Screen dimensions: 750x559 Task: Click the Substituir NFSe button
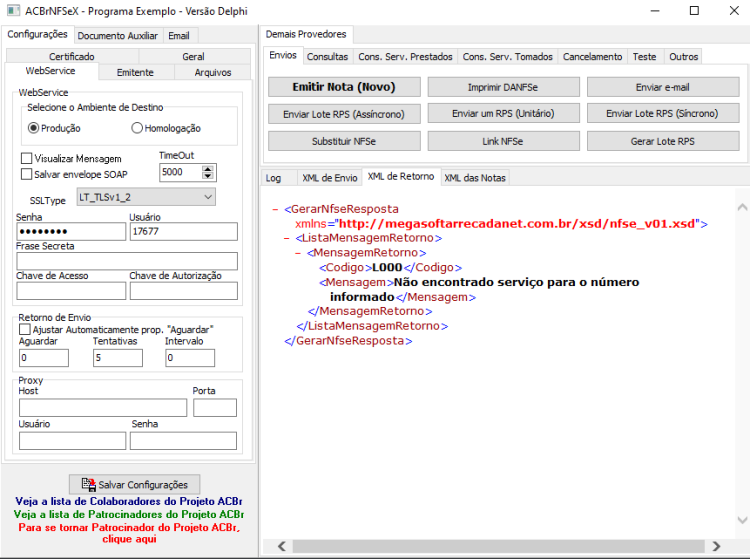pos(344,141)
